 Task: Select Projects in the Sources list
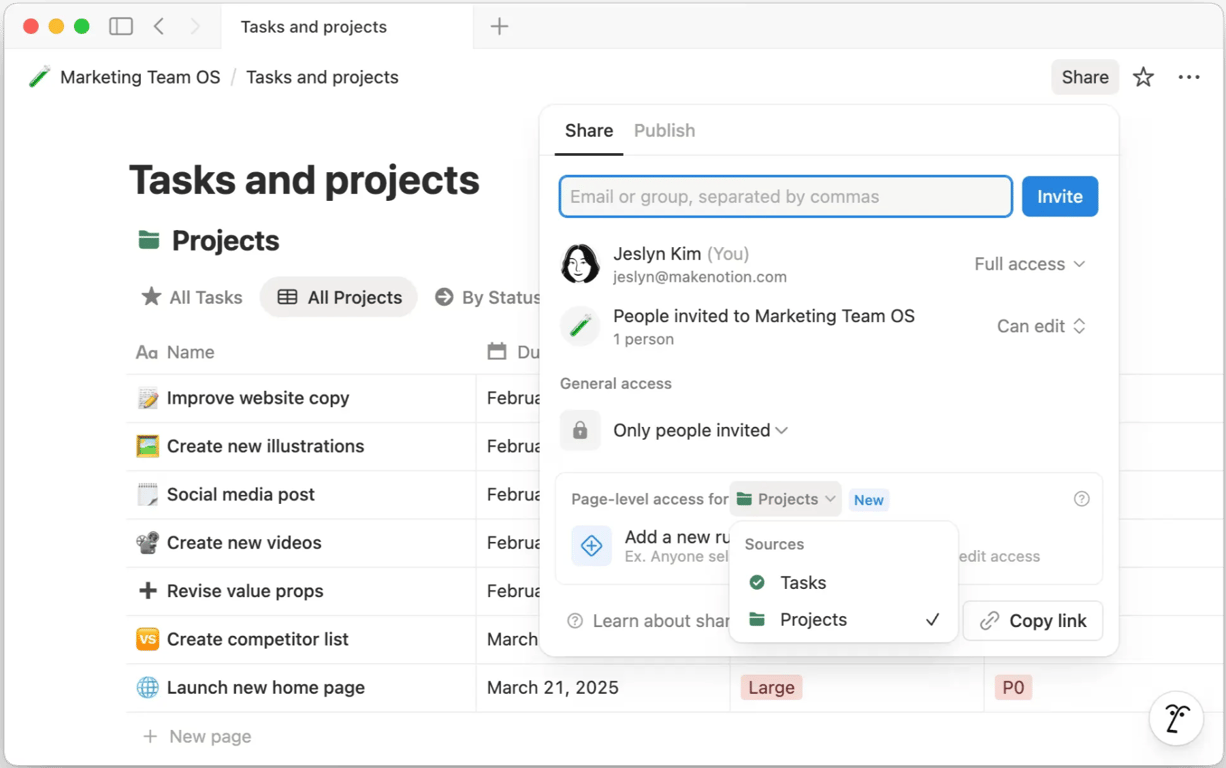[x=813, y=620]
